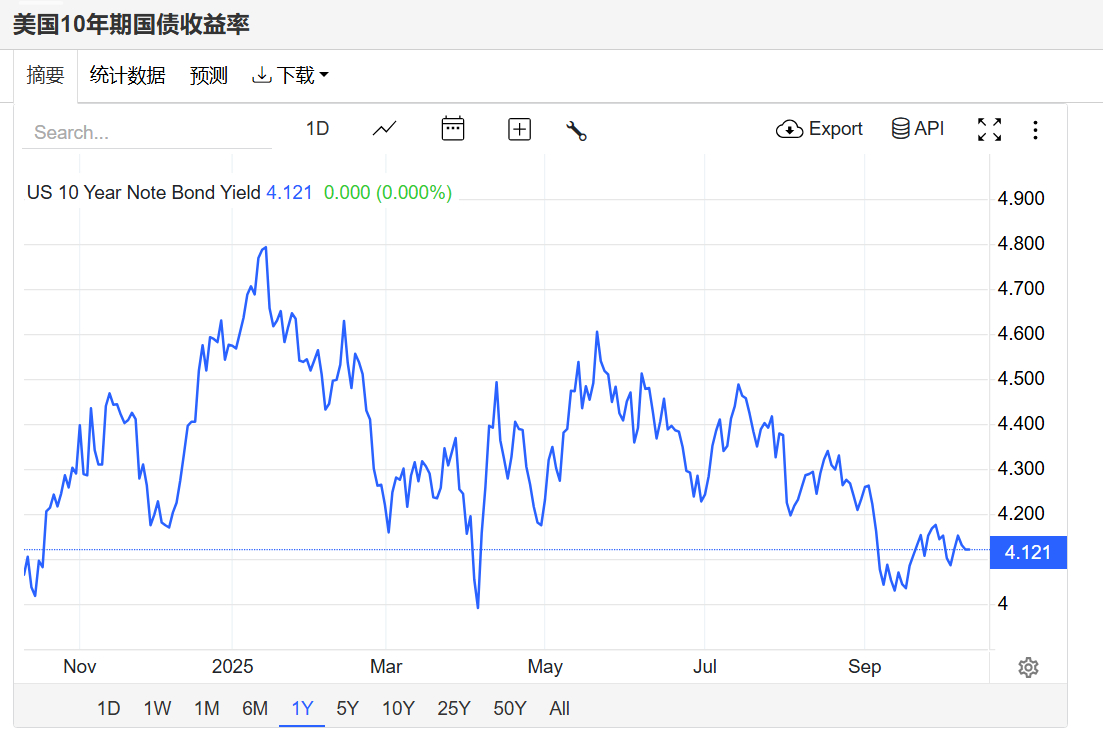The height and width of the screenshot is (742, 1103).
Task: Click the cloud Export button
Action: pyautogui.click(x=819, y=129)
